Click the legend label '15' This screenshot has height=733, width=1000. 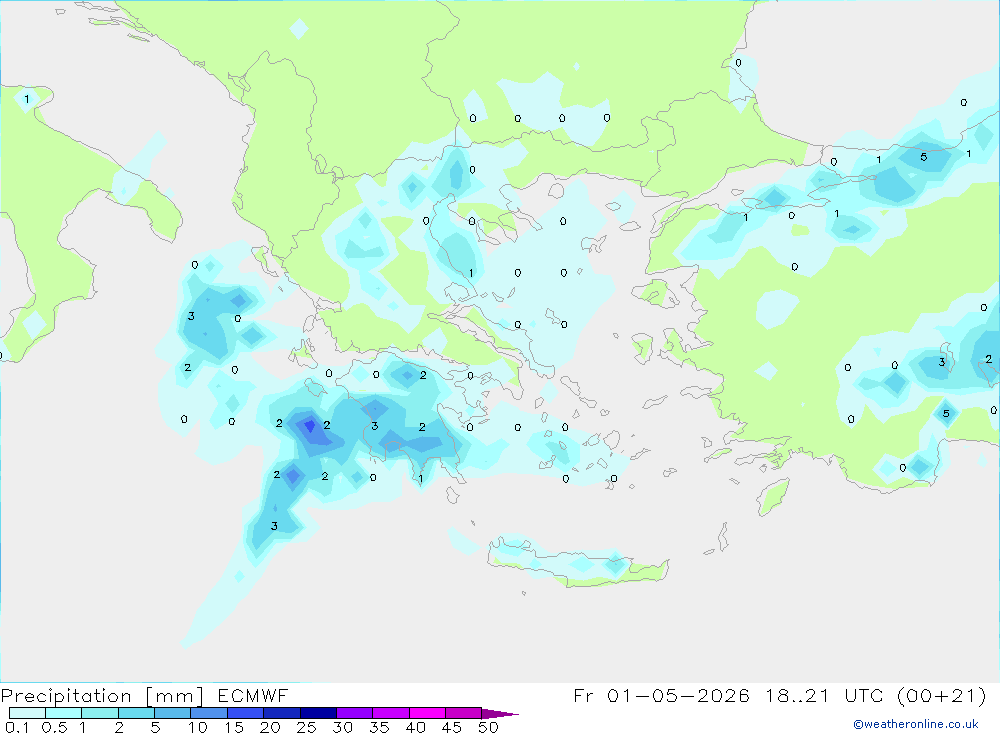point(234,727)
